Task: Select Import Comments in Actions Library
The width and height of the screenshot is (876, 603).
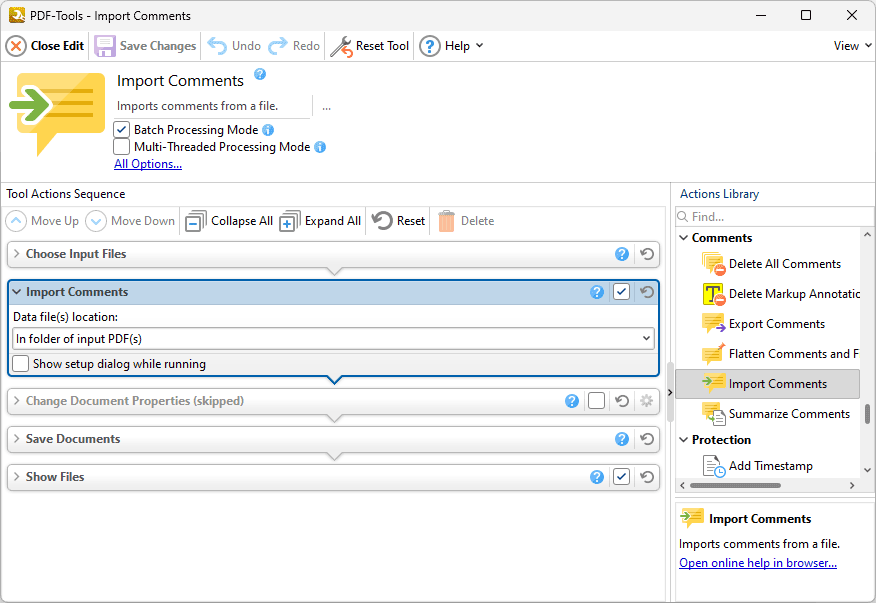Action: (x=767, y=384)
